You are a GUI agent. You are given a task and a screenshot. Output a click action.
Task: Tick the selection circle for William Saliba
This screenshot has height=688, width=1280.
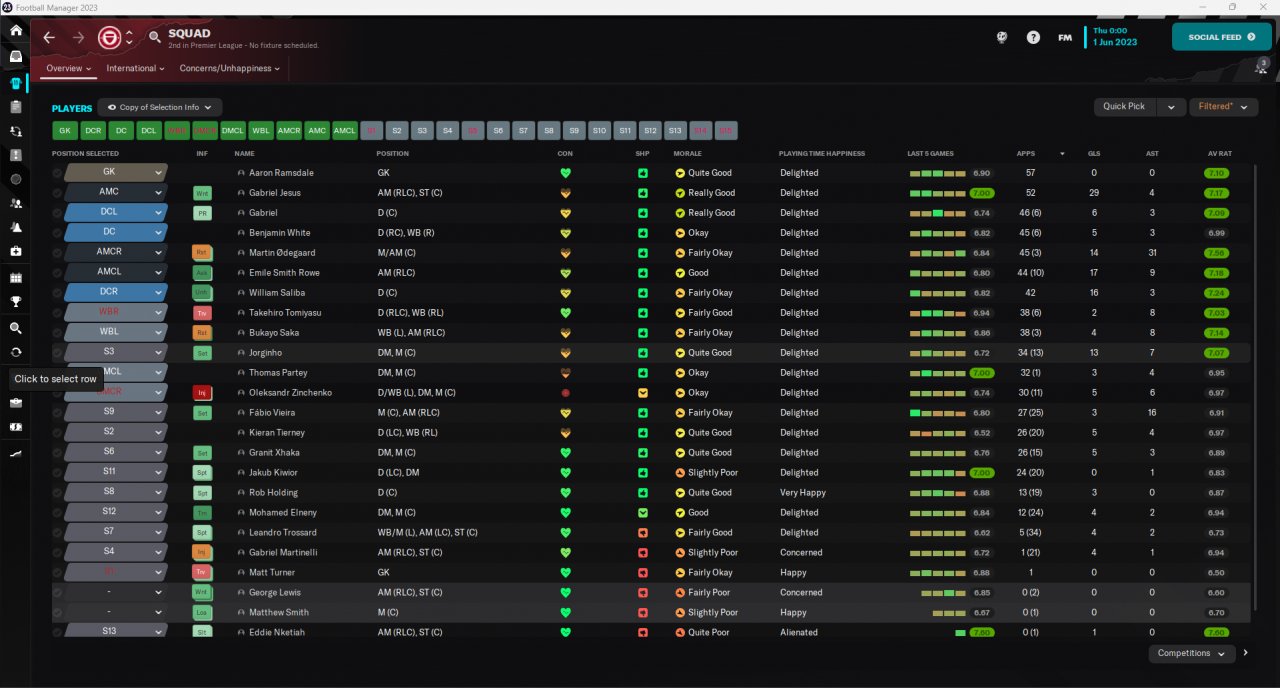57,293
